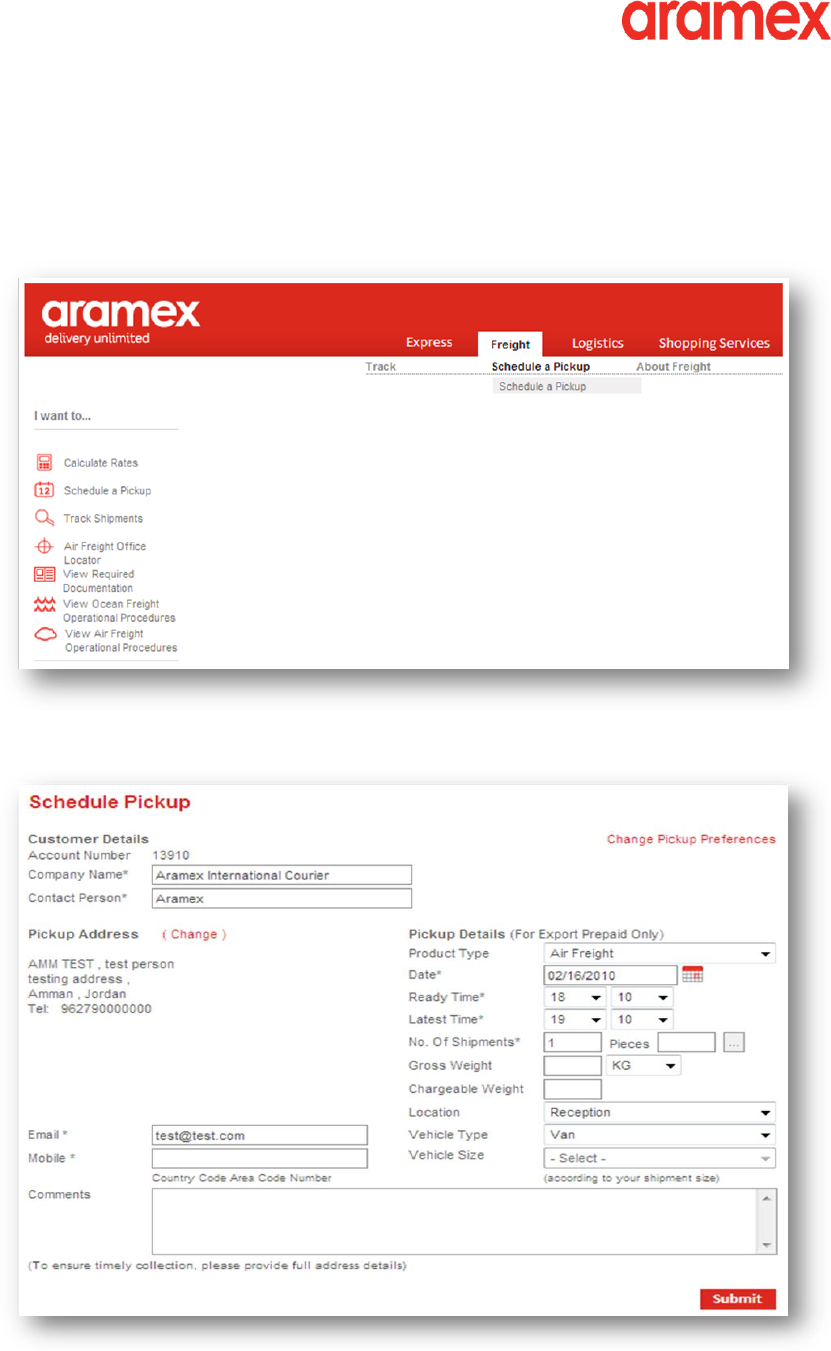Click the Air Freight Office Locator crosshair icon
Screen dimensions: 831x1351
pyautogui.click(x=44, y=546)
